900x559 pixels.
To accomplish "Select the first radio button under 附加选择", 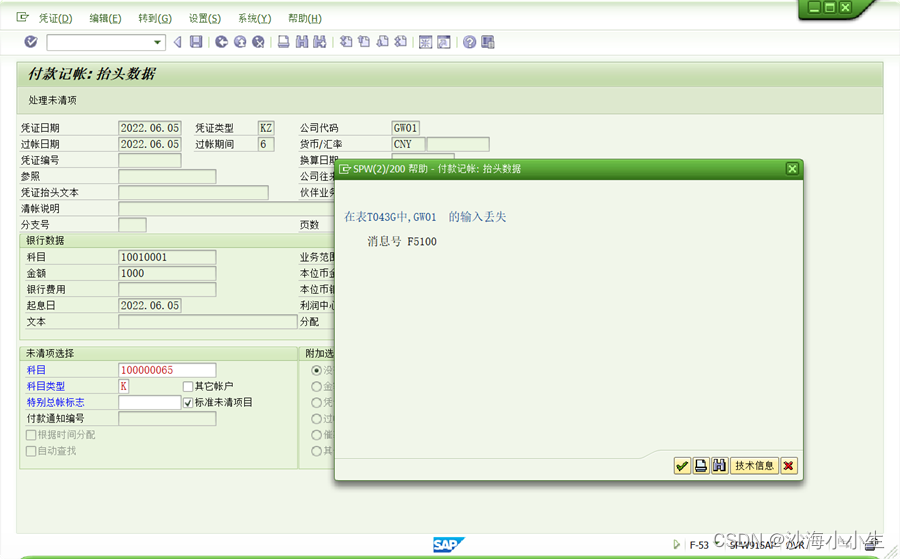I will (x=316, y=370).
